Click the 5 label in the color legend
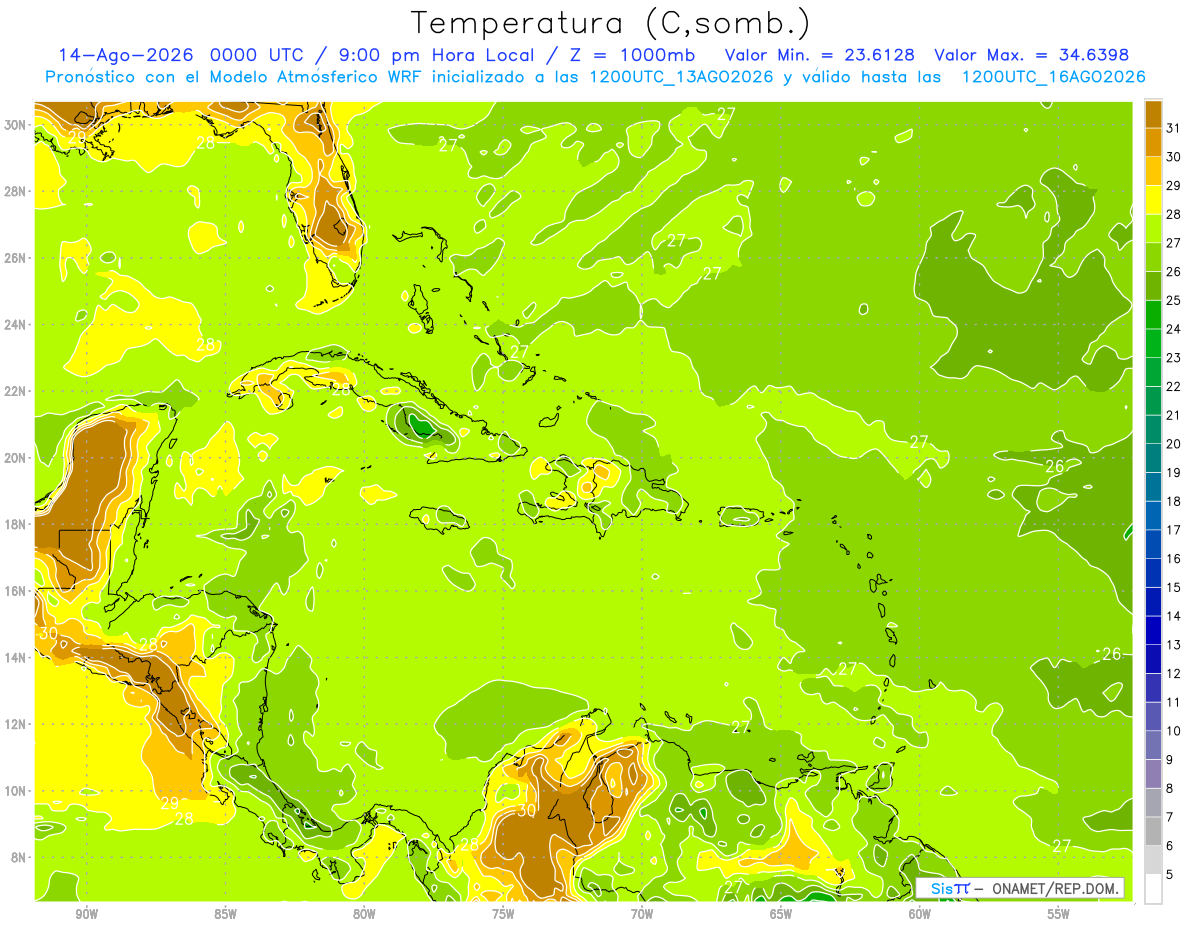 point(1170,875)
